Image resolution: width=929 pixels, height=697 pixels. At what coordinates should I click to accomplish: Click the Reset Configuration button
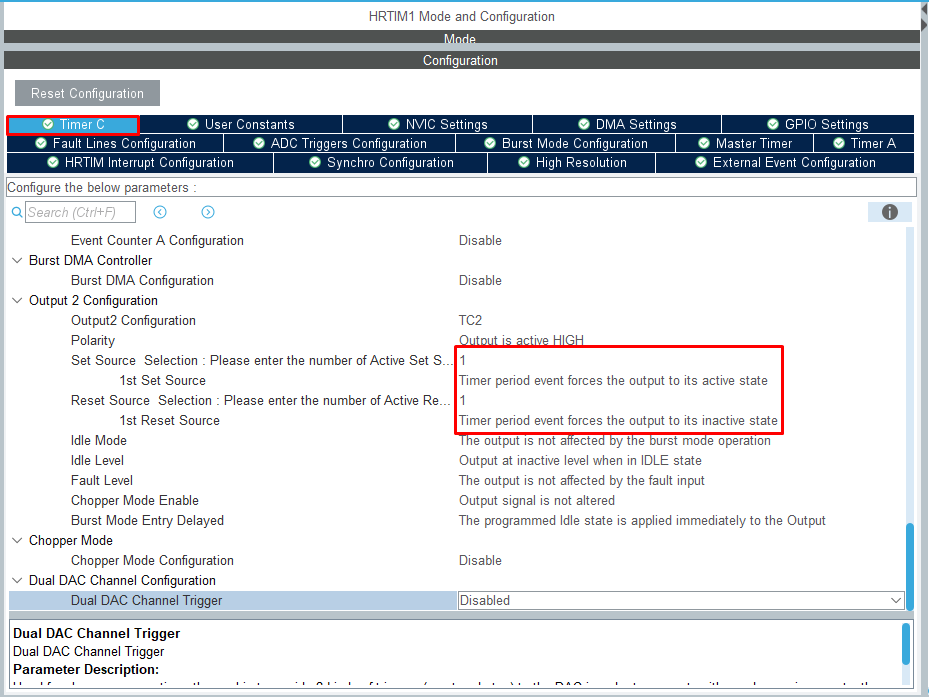(x=87, y=93)
